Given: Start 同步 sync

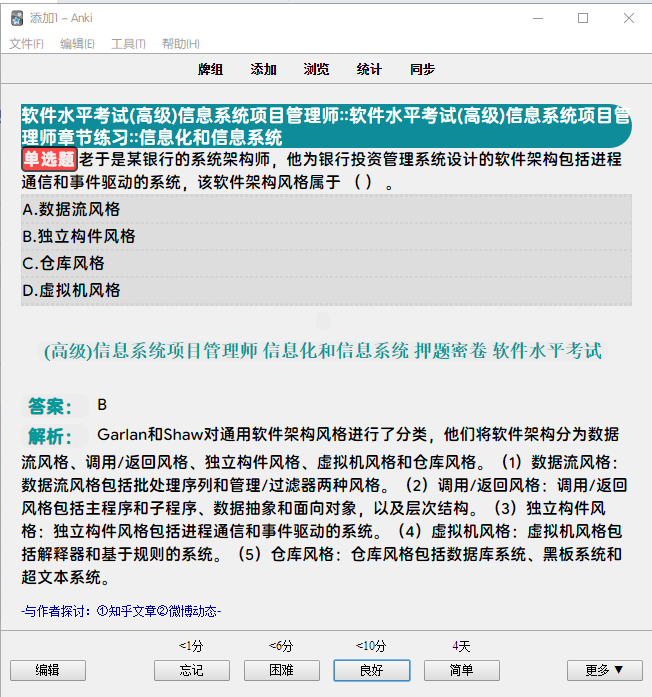Looking at the screenshot, I should 422,69.
